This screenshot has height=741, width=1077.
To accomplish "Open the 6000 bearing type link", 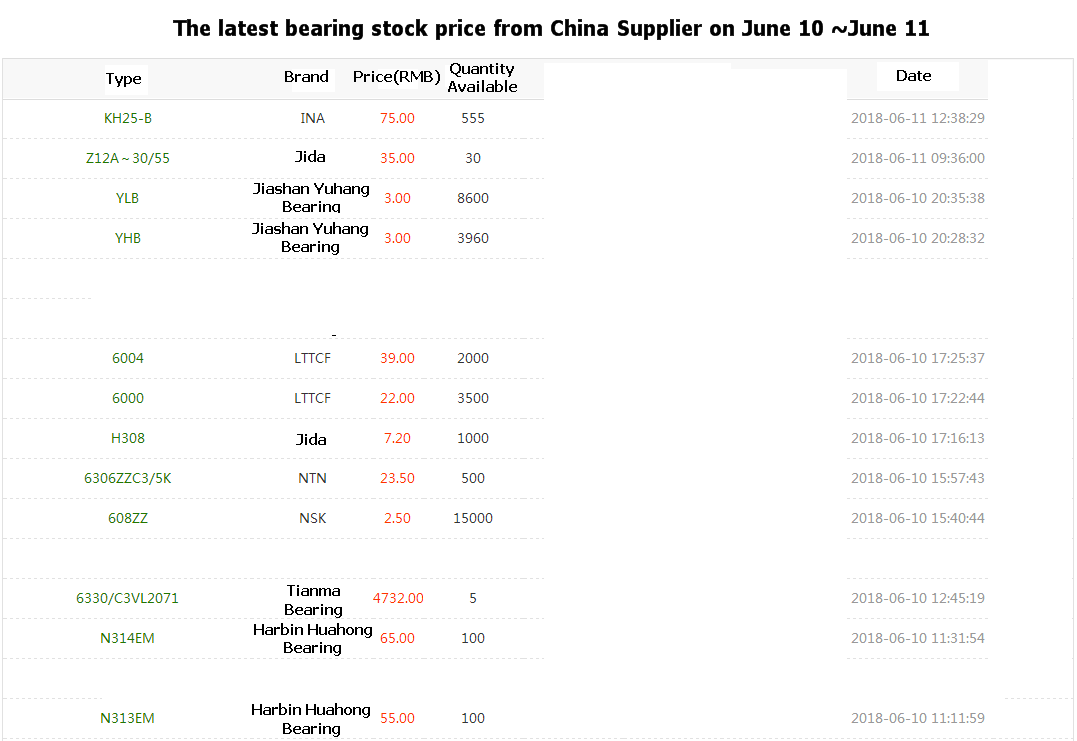I will [128, 398].
